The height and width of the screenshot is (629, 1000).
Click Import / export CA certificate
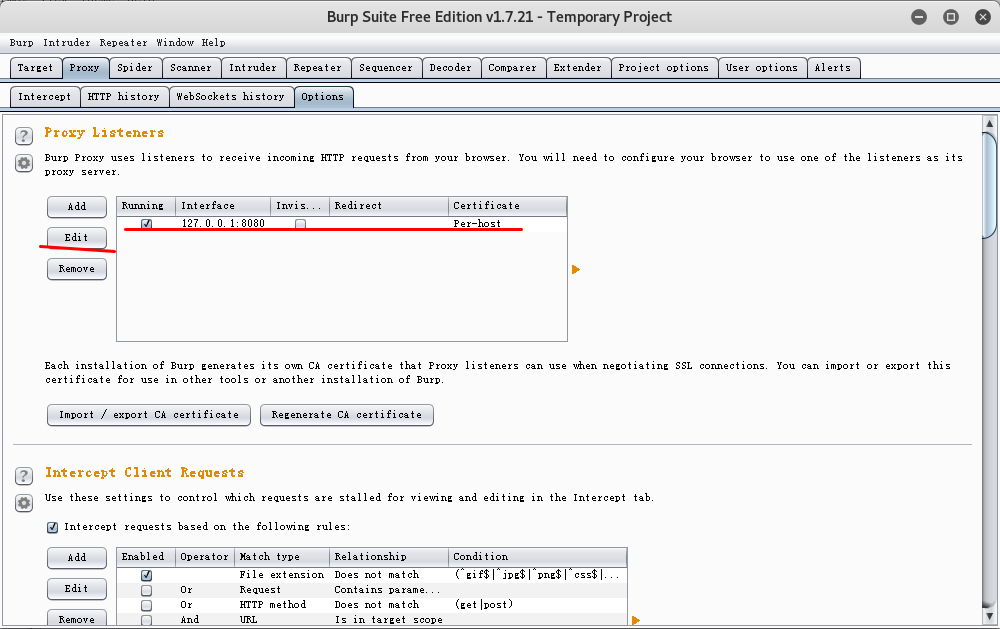pos(149,415)
